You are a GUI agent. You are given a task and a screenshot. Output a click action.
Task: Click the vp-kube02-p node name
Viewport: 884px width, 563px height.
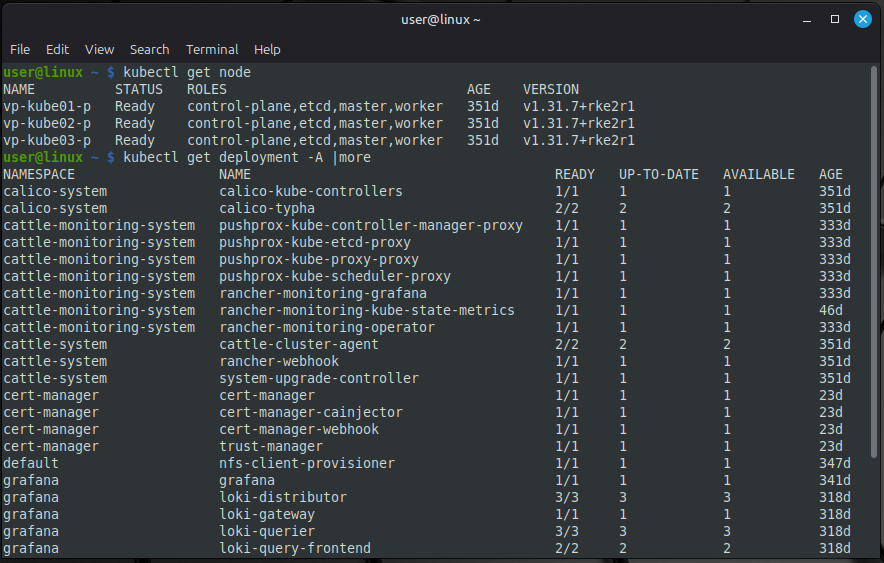47,123
